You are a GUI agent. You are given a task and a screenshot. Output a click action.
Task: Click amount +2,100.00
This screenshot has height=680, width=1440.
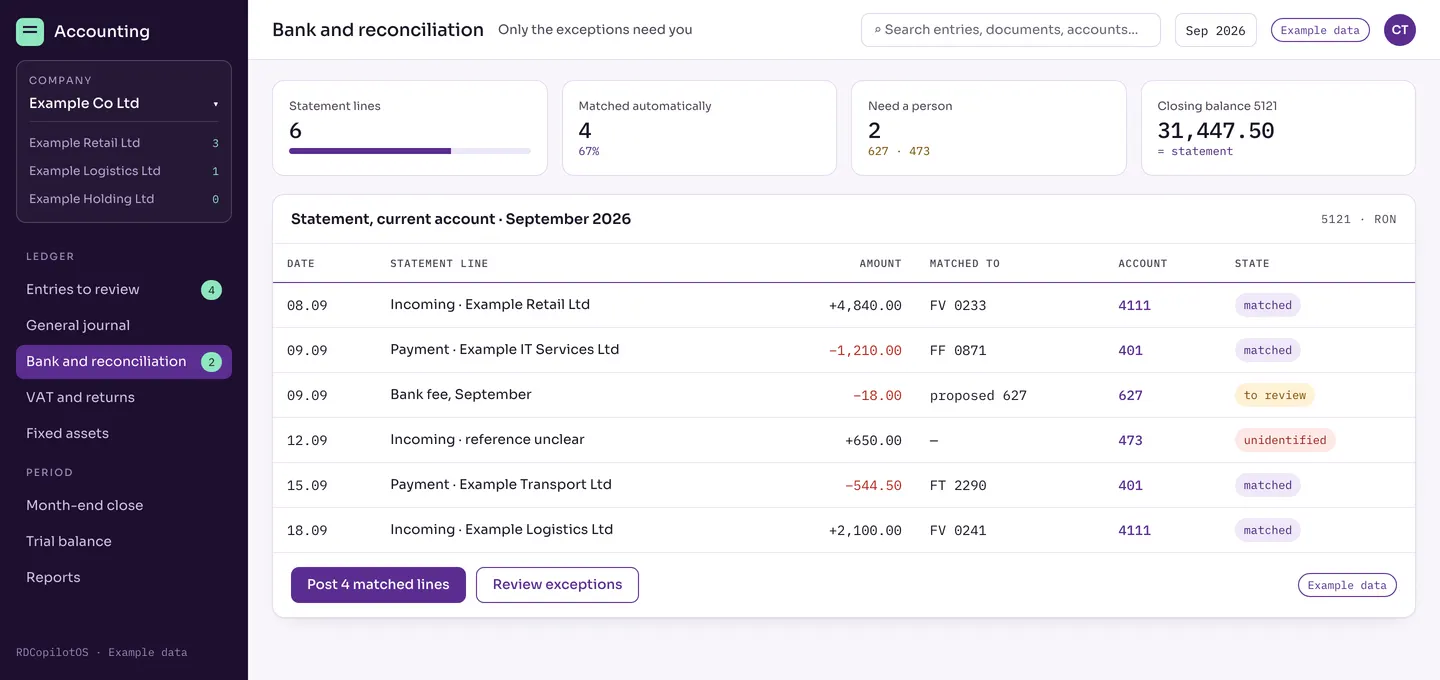coord(865,530)
